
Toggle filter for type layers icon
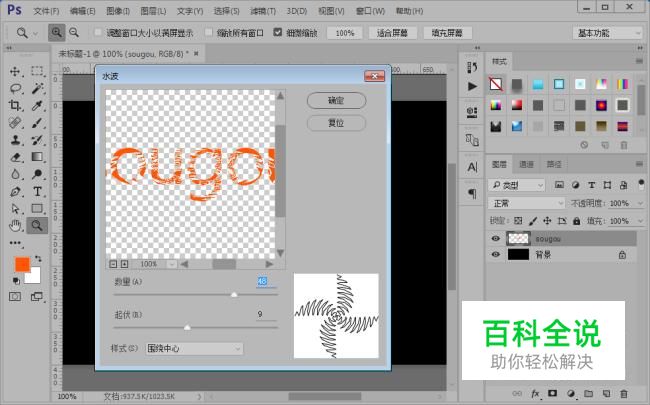[591, 185]
